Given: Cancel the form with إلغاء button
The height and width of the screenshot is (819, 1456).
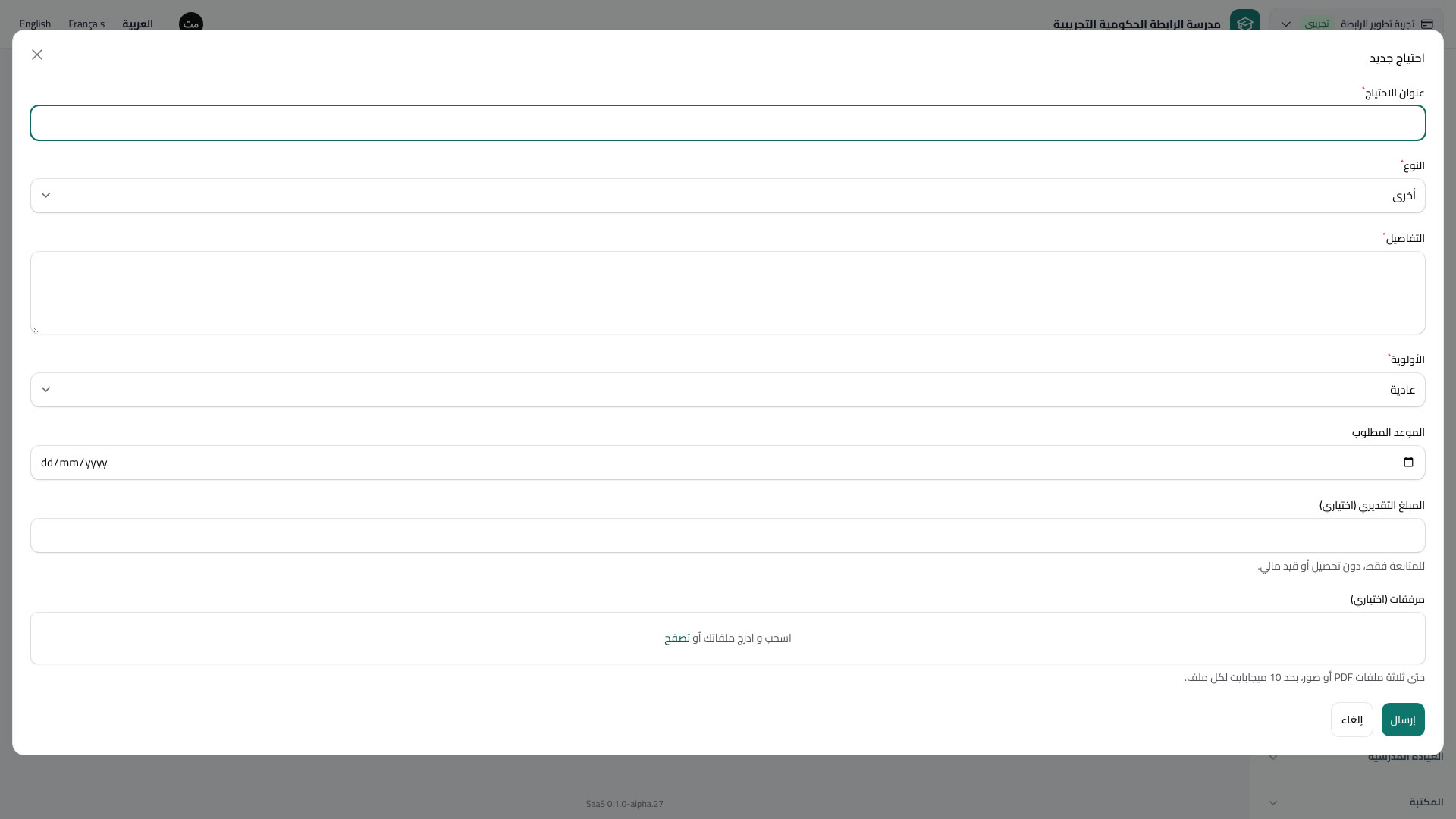Looking at the screenshot, I should [1352, 720].
